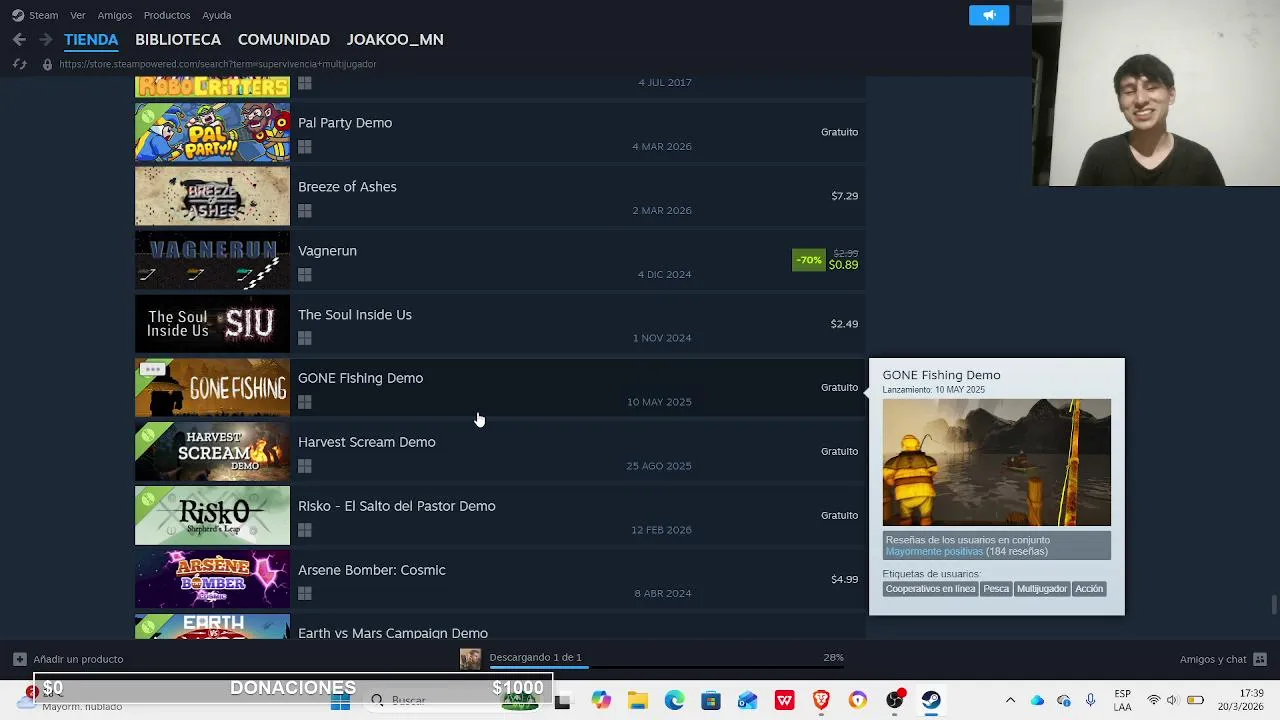Show hidden tray icons chevron
The width and height of the screenshot is (1280, 720).
point(1010,700)
